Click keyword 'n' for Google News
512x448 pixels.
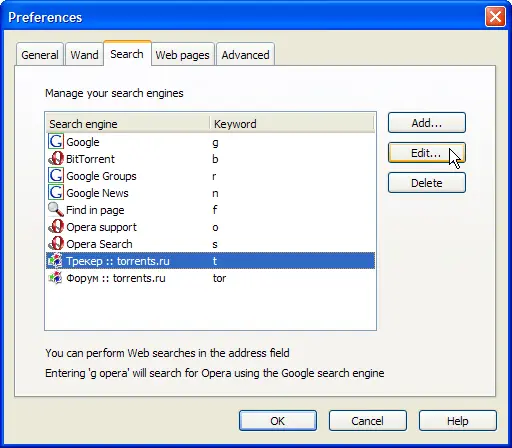pyautogui.click(x=215, y=193)
